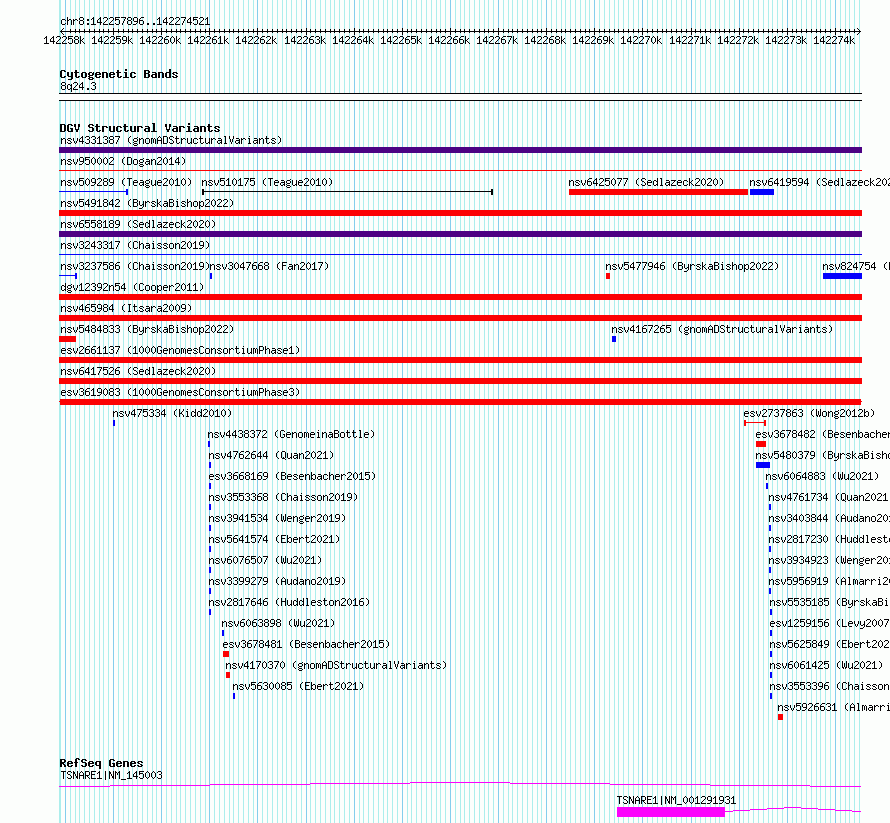This screenshot has height=823, width=890.
Task: Open nsv3553368 (Chaisson2019) variant
Action: coord(283,497)
